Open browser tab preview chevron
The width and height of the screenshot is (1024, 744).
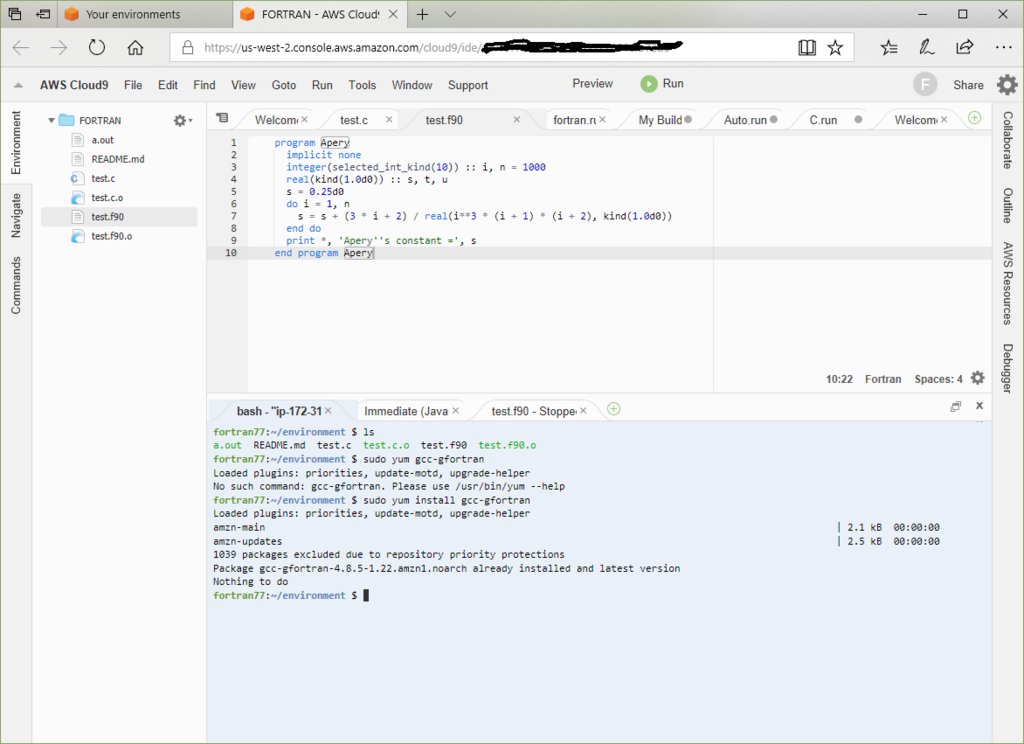pyautogui.click(x=450, y=14)
